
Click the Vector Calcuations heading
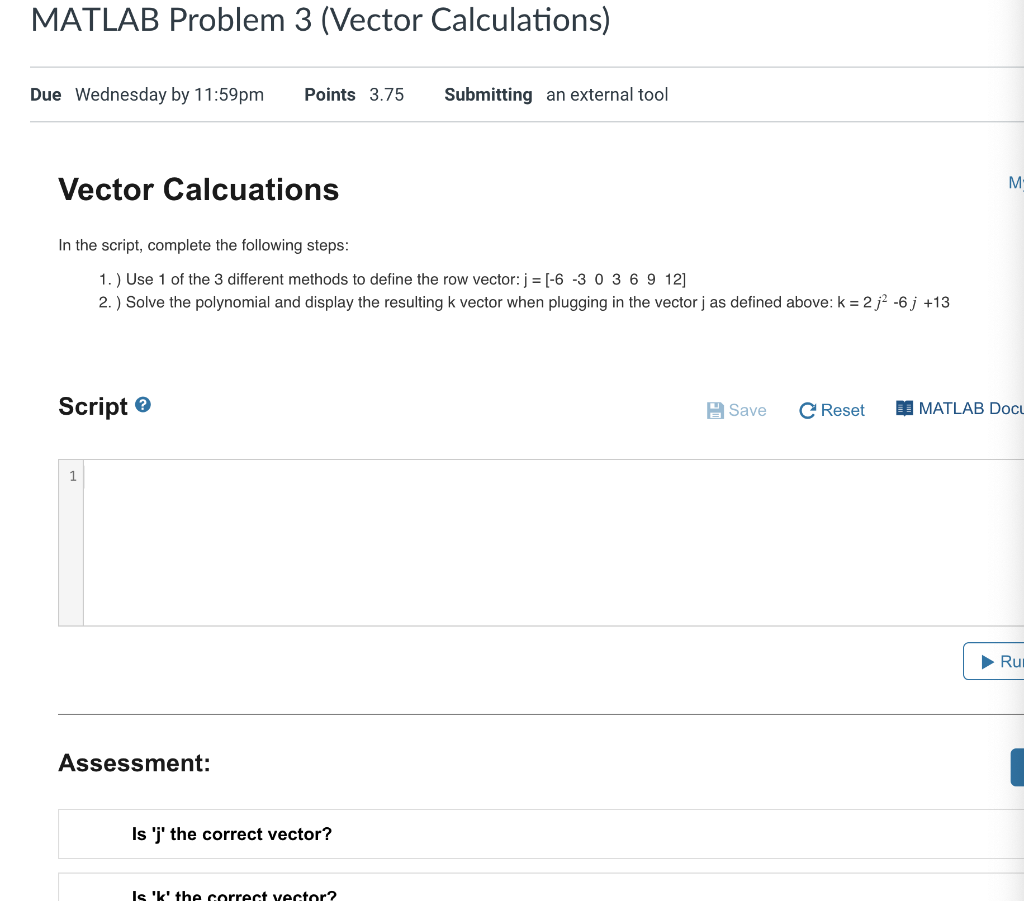click(199, 189)
